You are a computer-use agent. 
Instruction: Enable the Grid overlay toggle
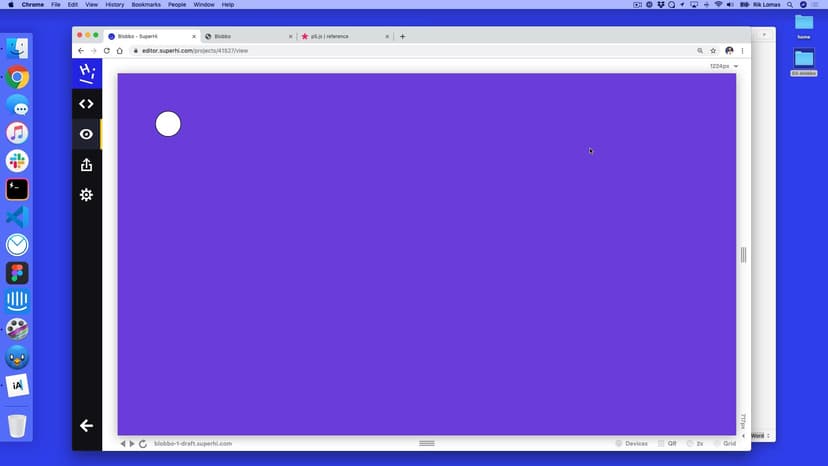[725, 443]
